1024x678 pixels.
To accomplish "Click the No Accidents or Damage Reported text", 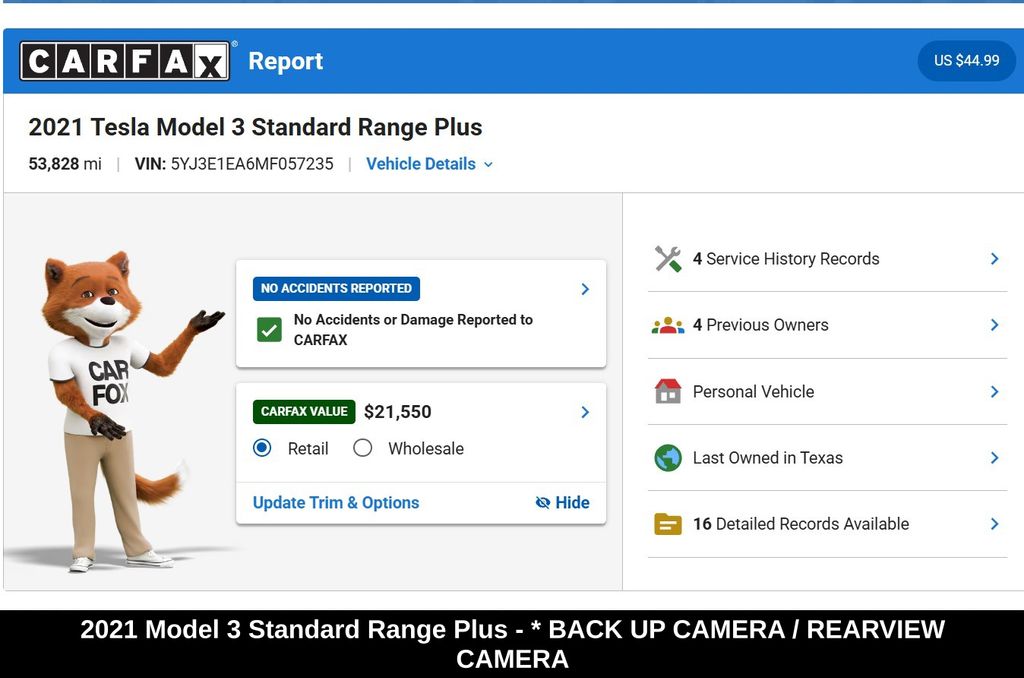I will coord(413,330).
